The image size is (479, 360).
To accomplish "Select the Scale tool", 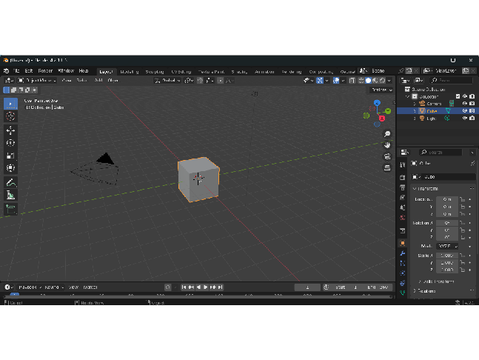I will click(11, 156).
